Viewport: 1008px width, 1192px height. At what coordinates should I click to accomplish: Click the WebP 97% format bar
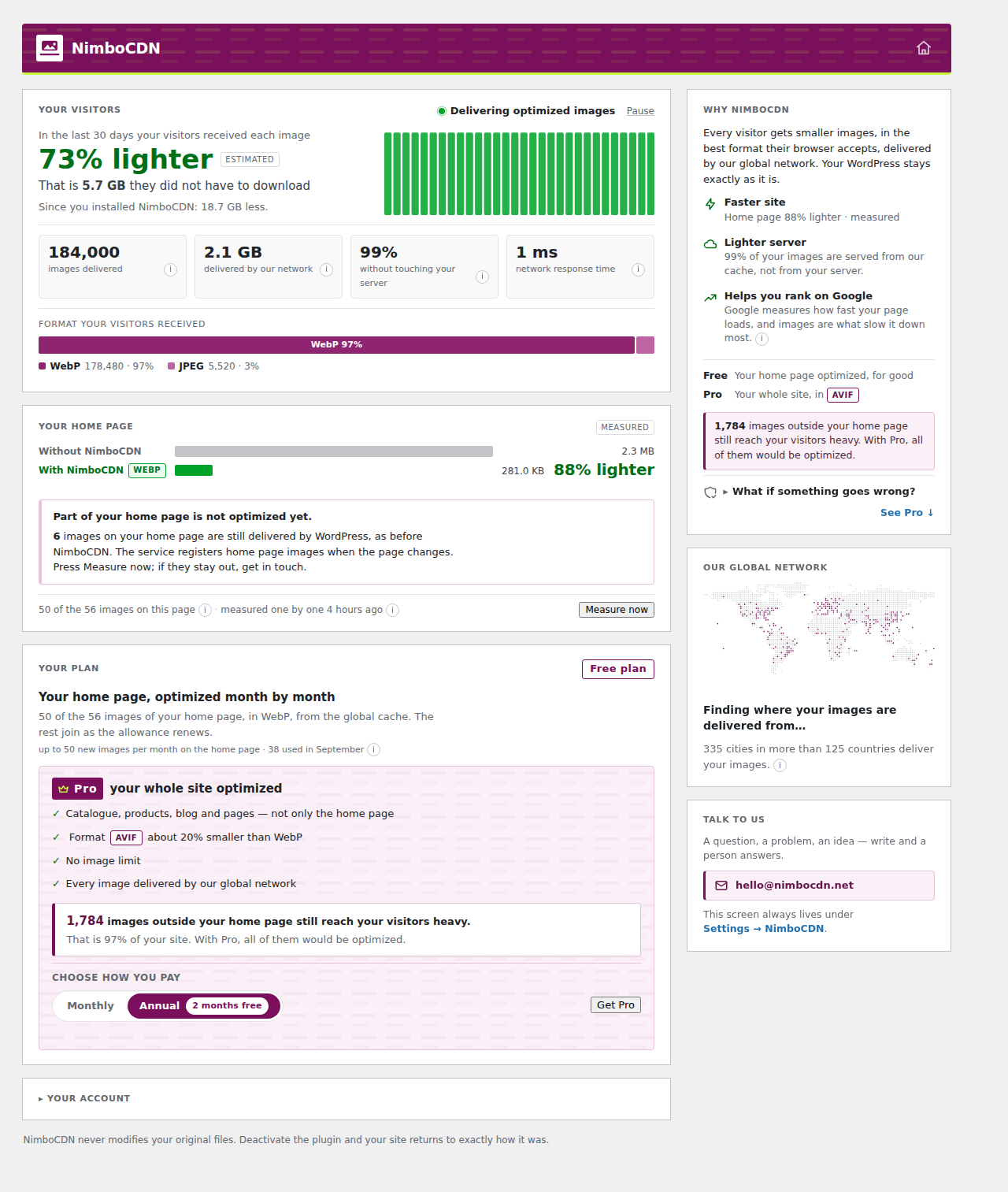pos(336,345)
